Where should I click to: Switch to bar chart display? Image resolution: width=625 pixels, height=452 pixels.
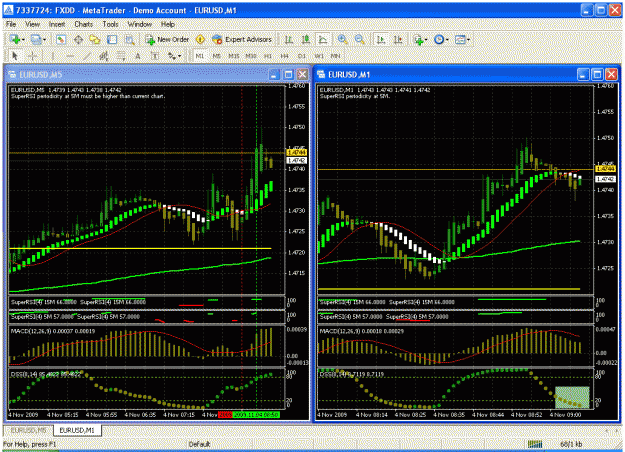pyautogui.click(x=289, y=39)
